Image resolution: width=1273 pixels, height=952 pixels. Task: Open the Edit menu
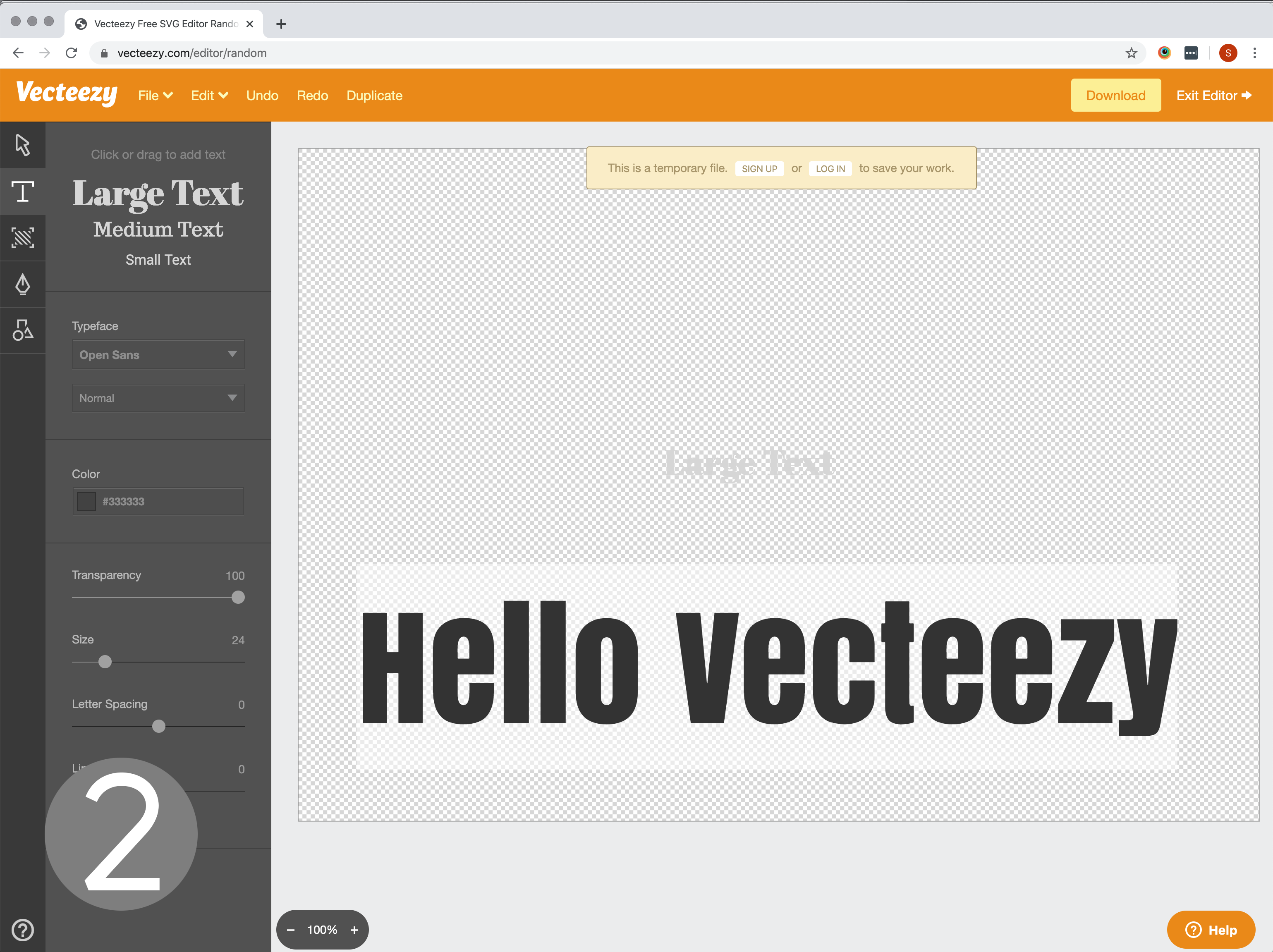click(x=209, y=96)
